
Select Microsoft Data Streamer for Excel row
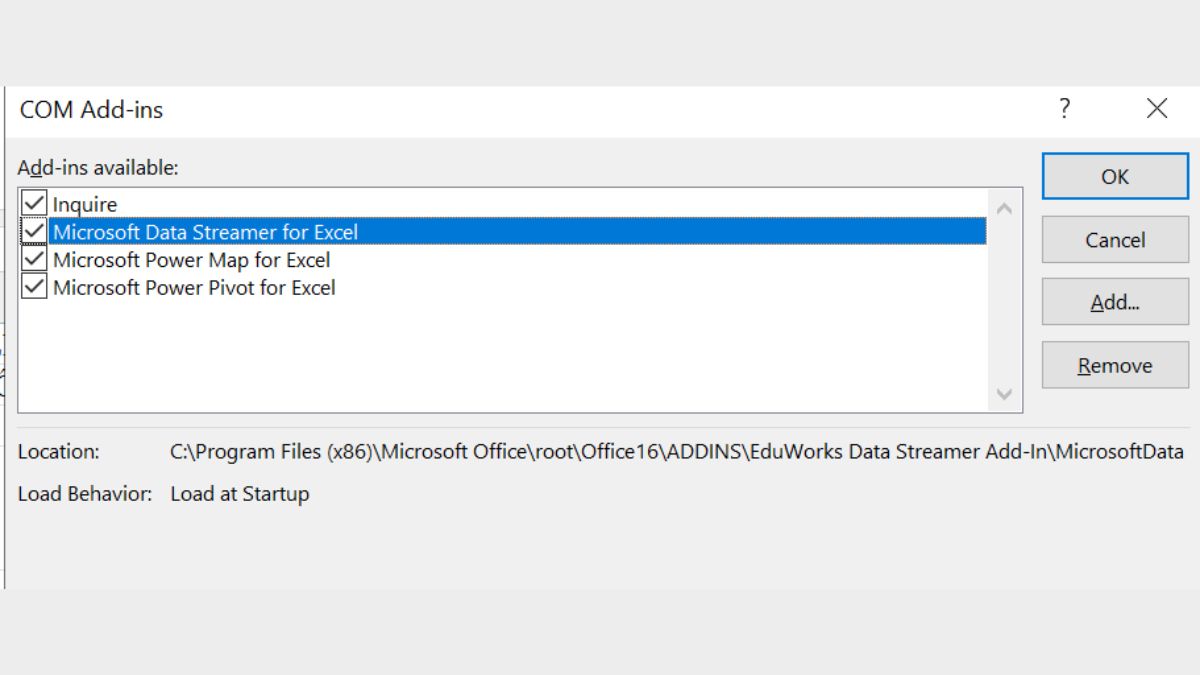point(205,232)
